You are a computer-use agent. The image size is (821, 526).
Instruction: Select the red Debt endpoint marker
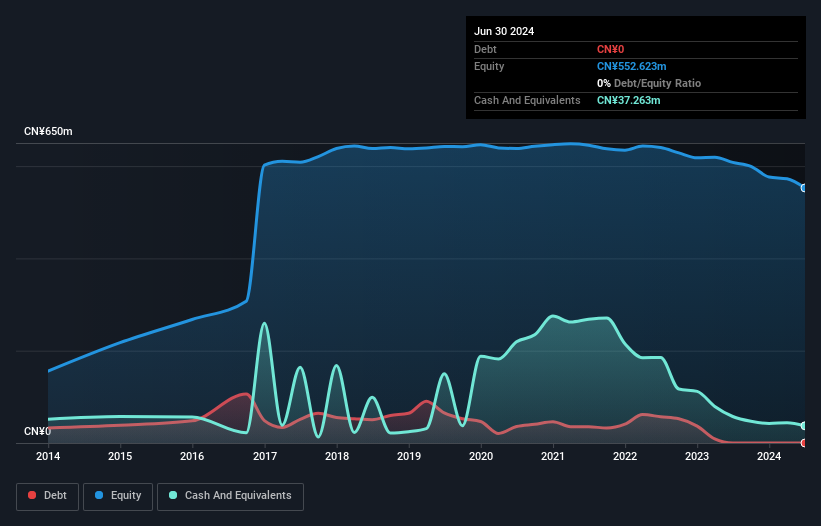tap(804, 442)
